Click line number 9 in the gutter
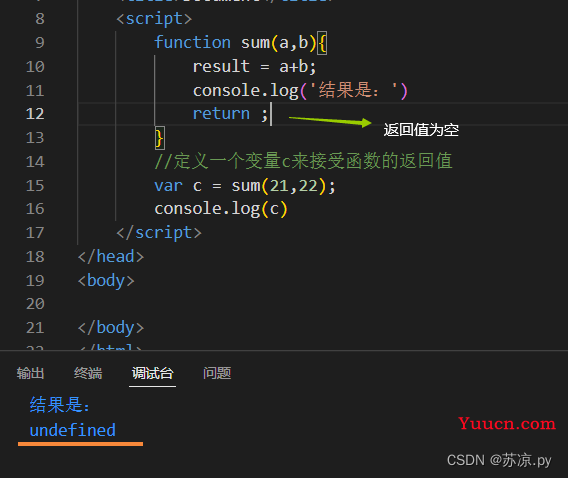Viewport: 568px width, 478px height. [x=40, y=43]
